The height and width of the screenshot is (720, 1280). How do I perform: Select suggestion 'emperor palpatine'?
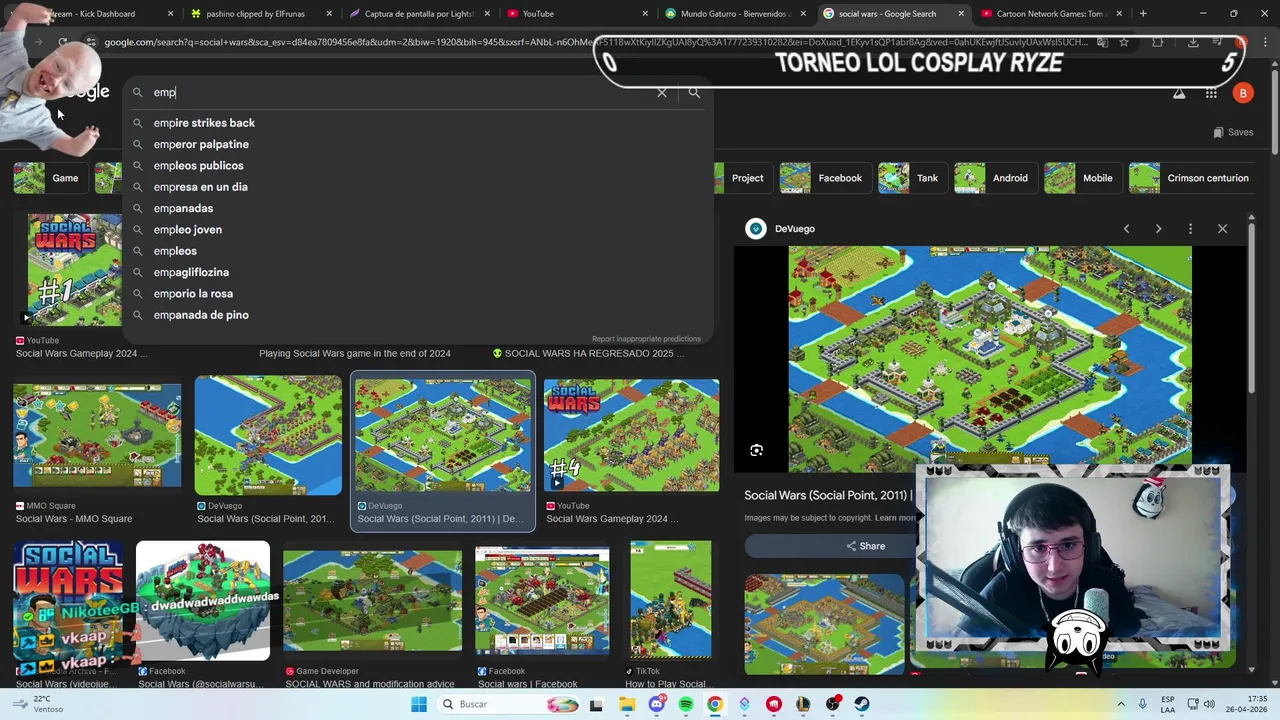(x=418, y=144)
